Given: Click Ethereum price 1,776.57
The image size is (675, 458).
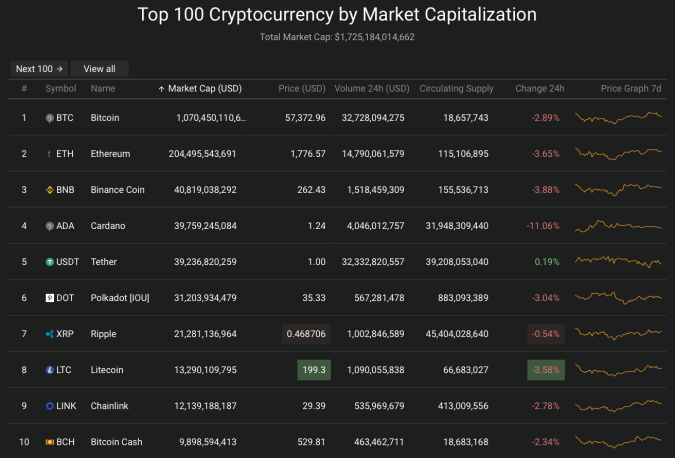Looking at the screenshot, I should [308, 154].
